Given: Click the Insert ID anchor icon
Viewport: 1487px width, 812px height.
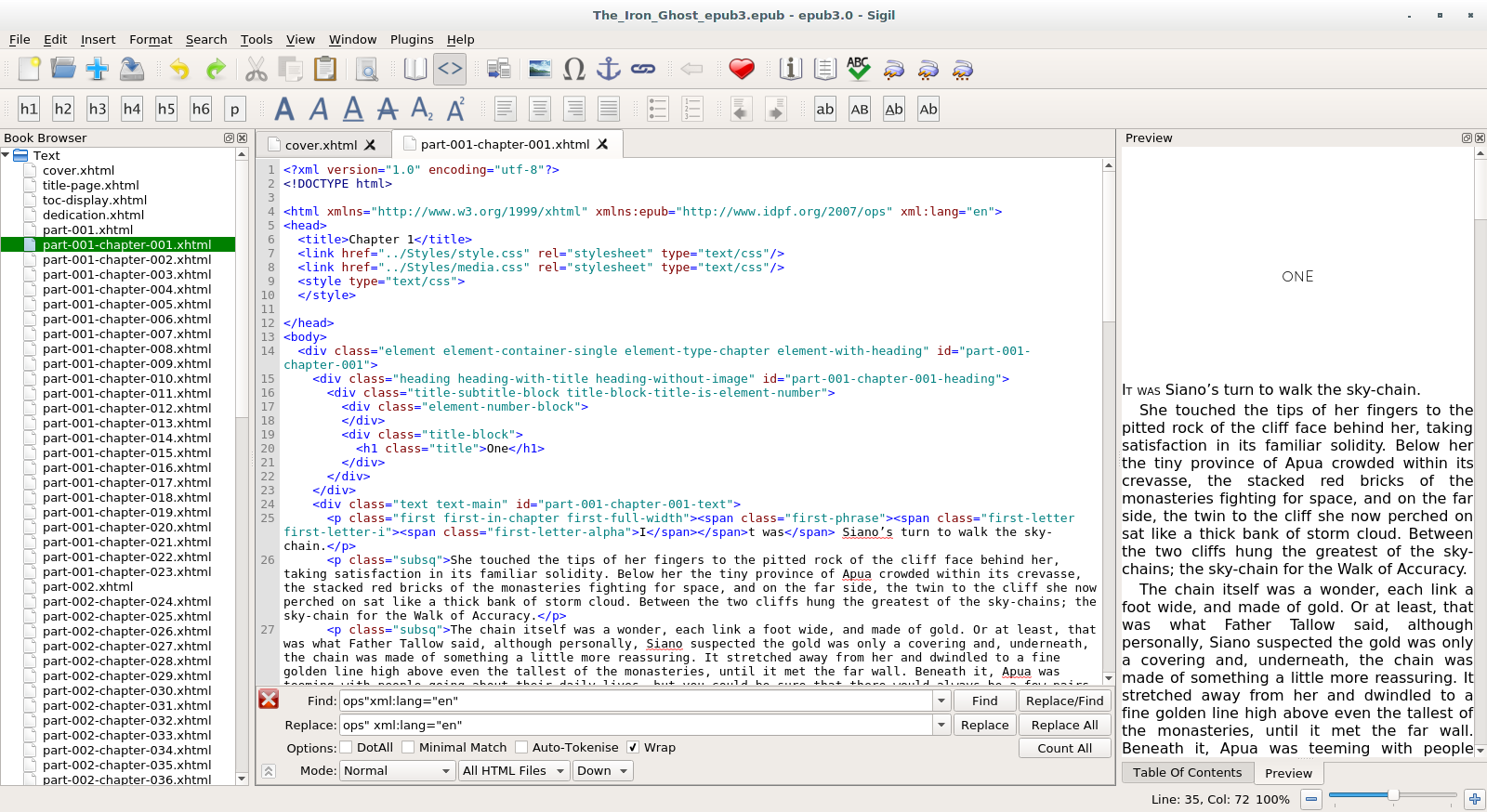Looking at the screenshot, I should [x=608, y=70].
